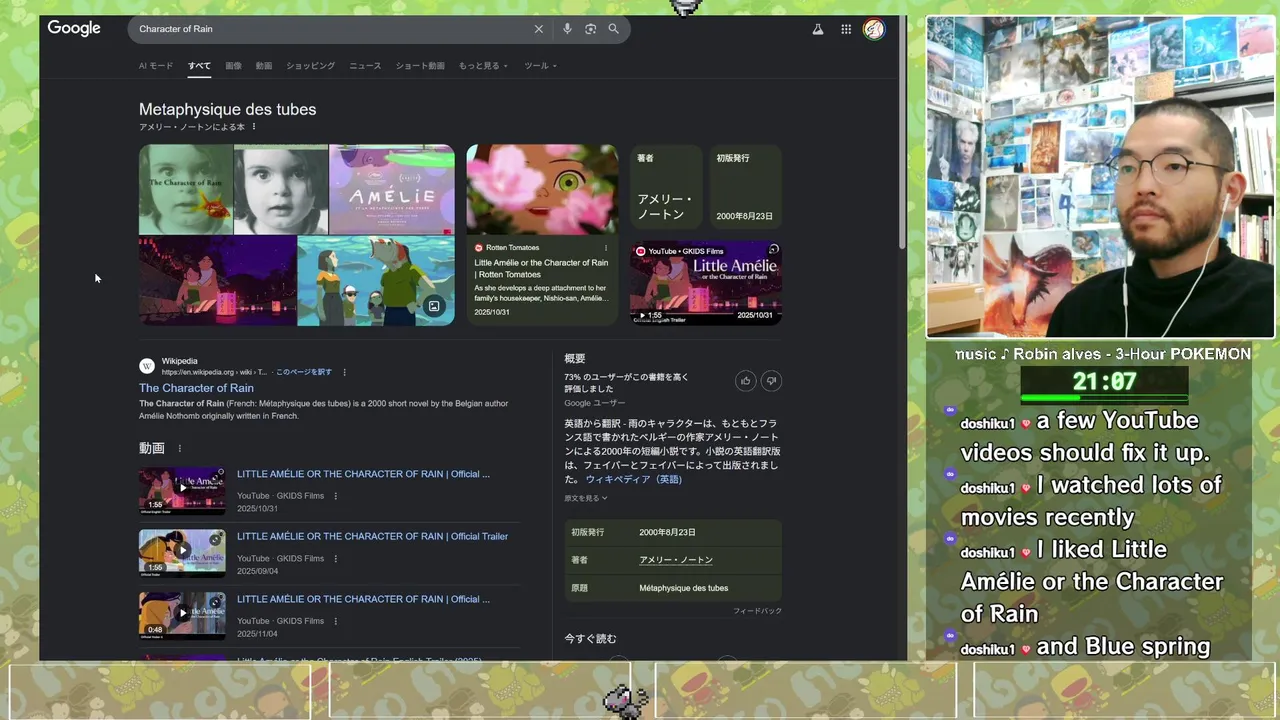The height and width of the screenshot is (720, 1280).
Task: Open the Google account avatar
Action: [874, 29]
